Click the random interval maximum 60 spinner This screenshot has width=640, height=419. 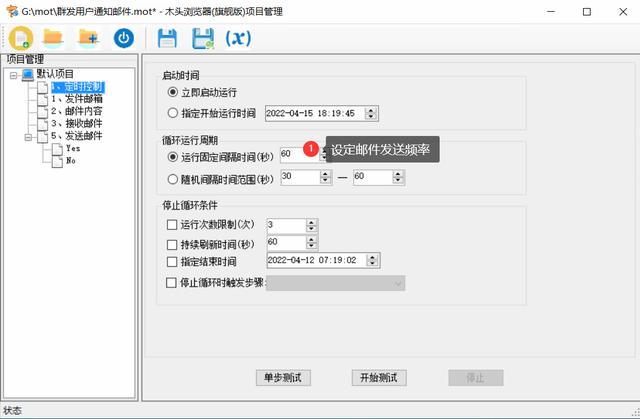pyautogui.click(x=398, y=177)
